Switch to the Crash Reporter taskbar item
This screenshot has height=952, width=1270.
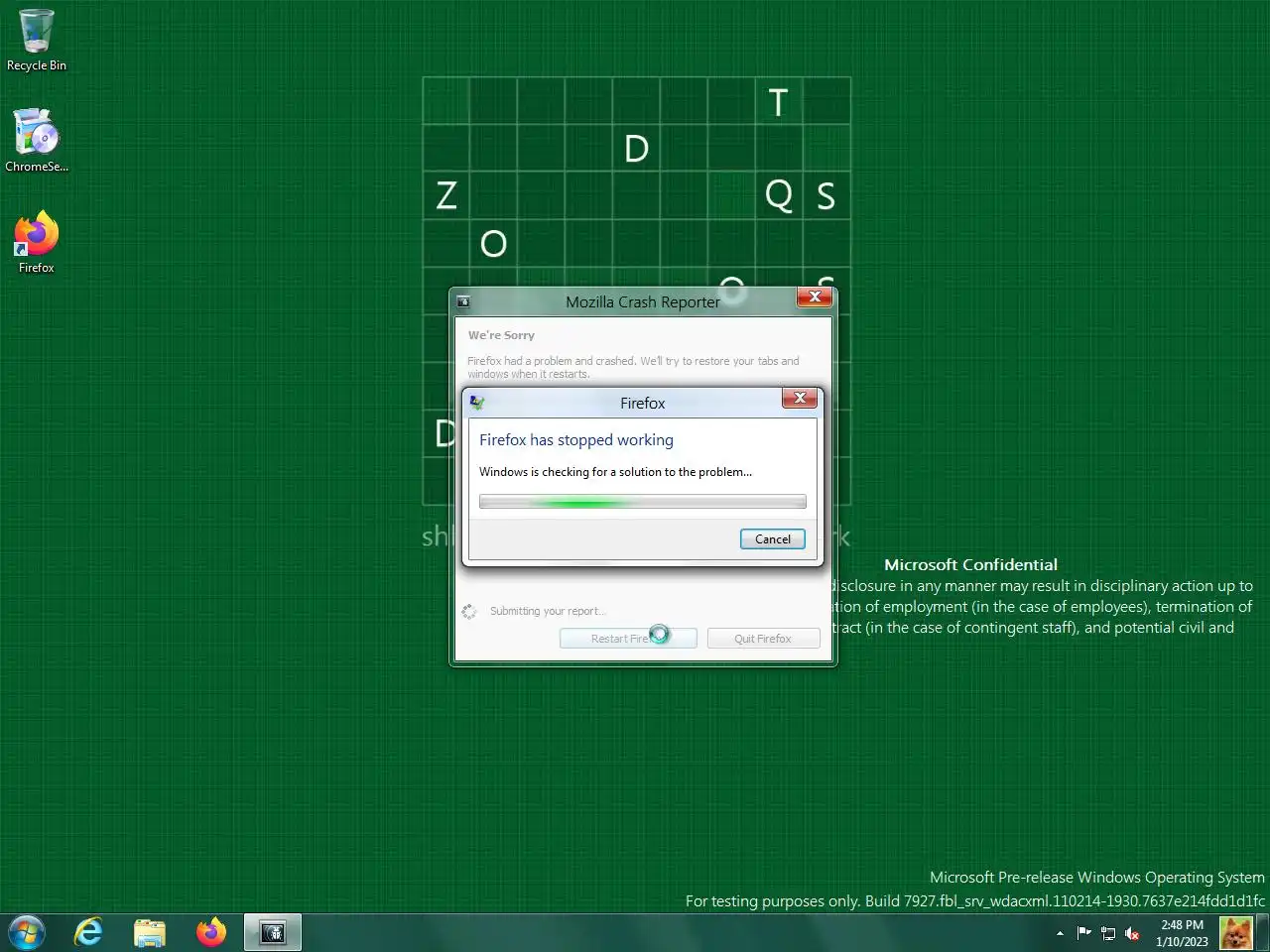[x=273, y=932]
